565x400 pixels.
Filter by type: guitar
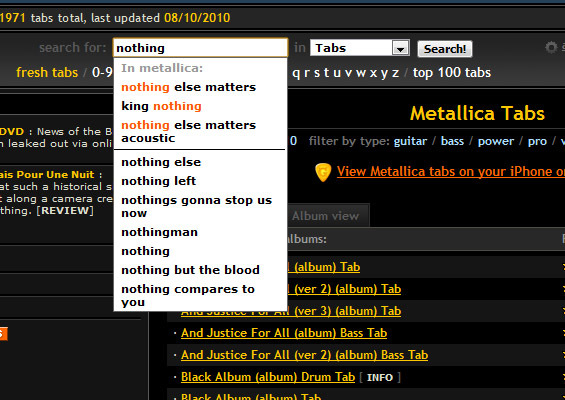tap(410, 141)
